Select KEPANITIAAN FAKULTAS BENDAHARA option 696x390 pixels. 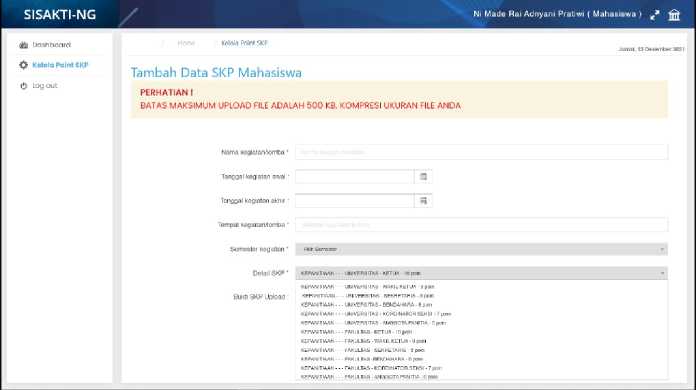click(x=362, y=359)
